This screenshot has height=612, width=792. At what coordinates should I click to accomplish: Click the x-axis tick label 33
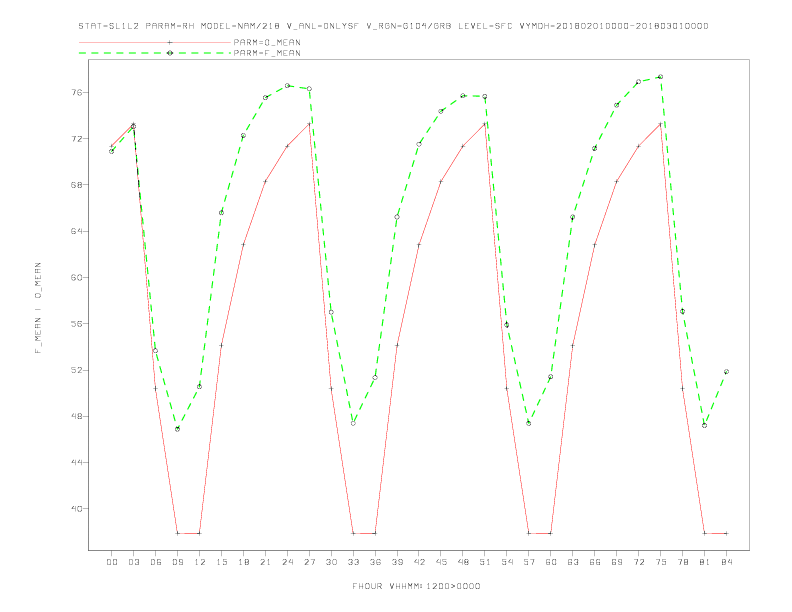point(353,562)
